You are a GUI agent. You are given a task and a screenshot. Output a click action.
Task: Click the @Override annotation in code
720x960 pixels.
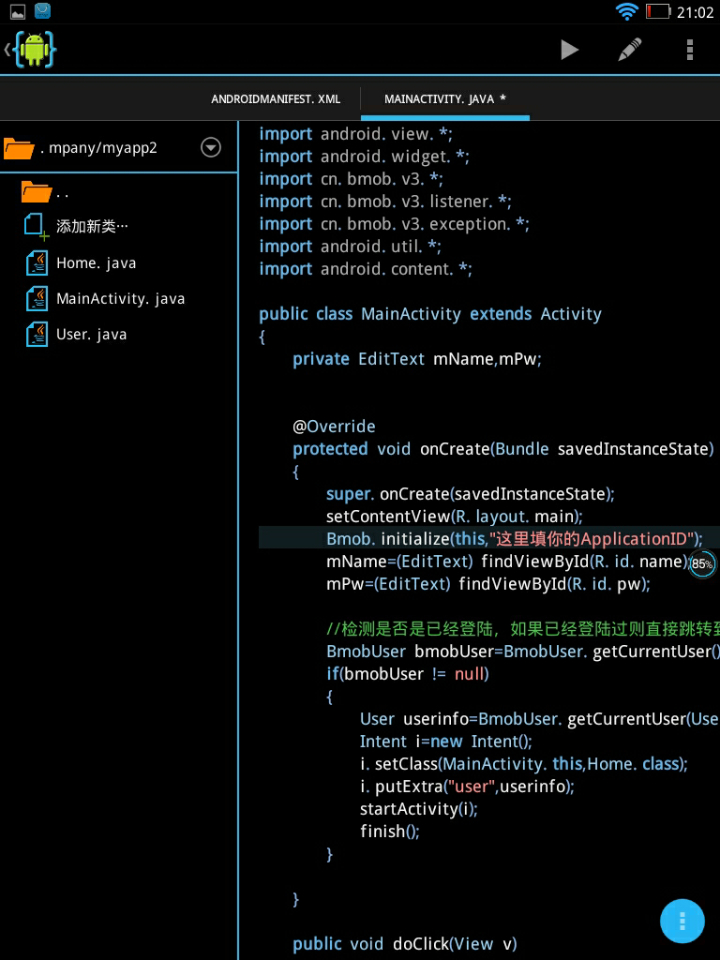334,426
